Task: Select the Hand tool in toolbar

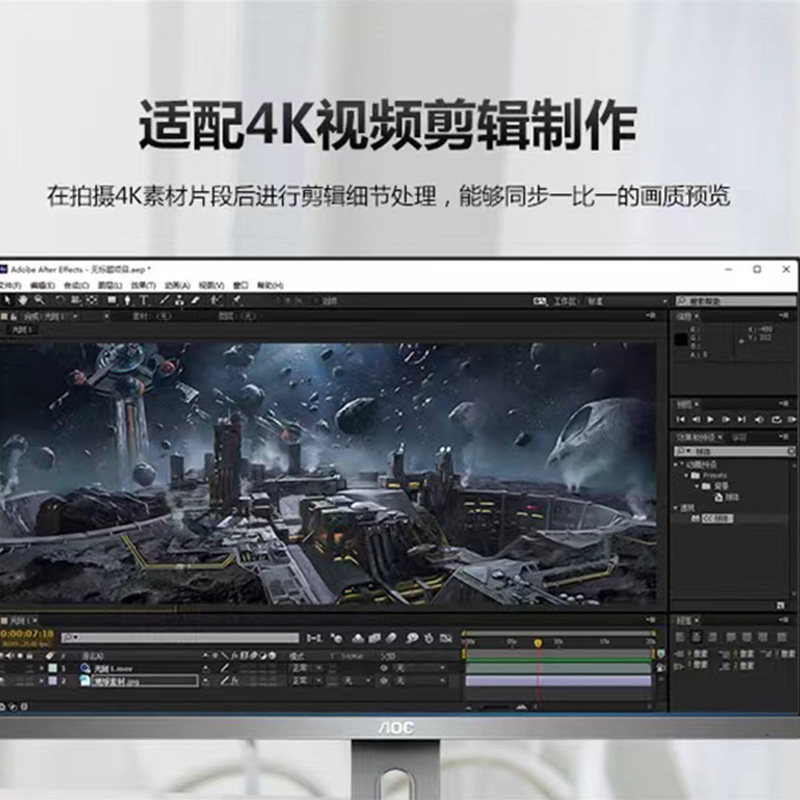Action: tap(23, 301)
